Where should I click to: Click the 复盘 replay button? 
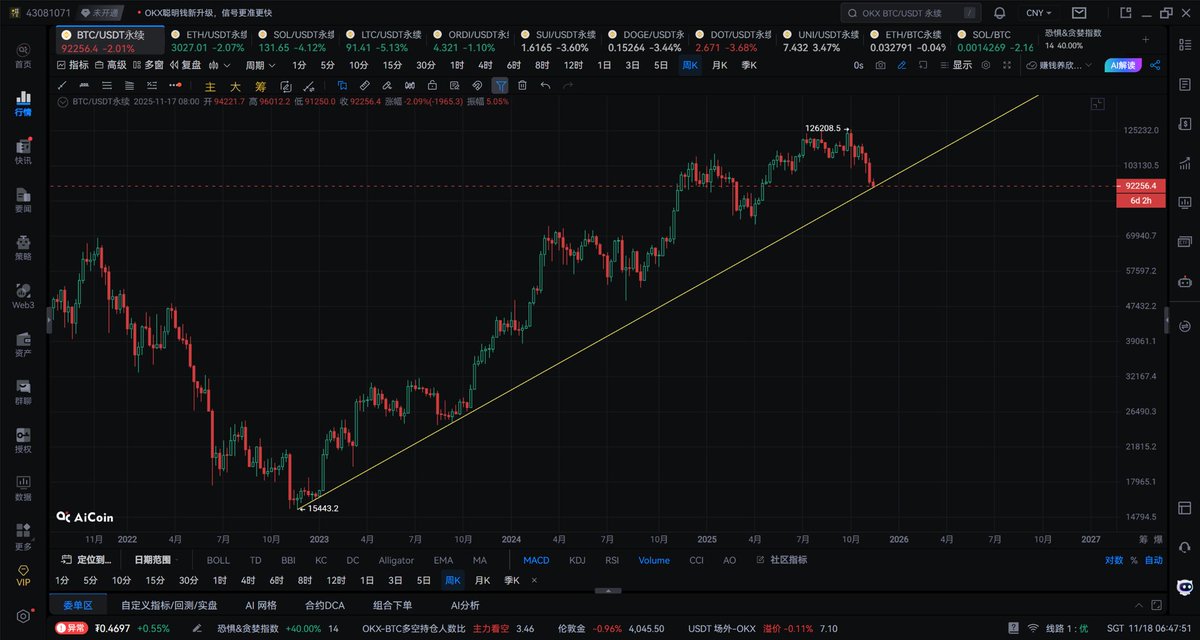185,65
